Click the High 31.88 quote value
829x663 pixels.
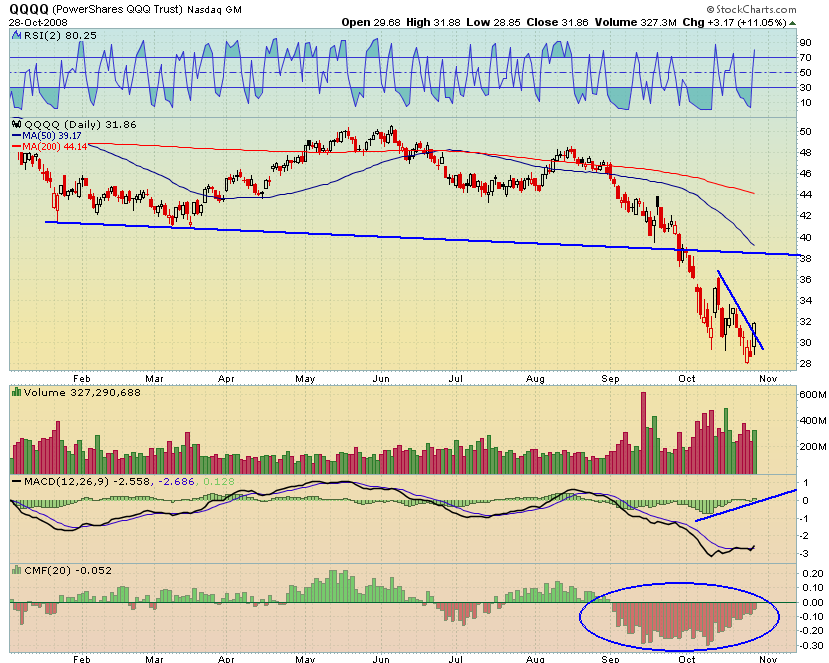(x=434, y=22)
